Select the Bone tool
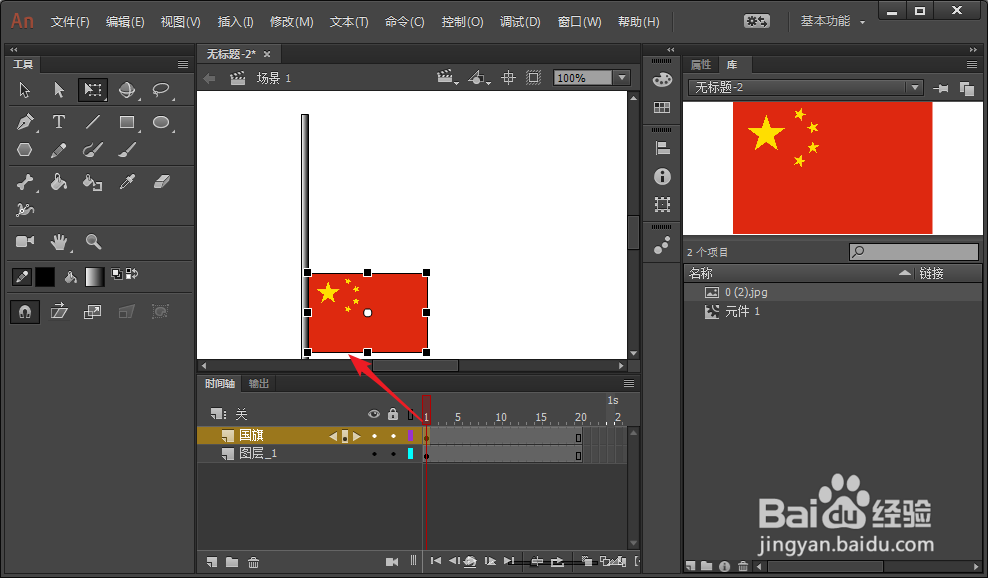 [25, 182]
